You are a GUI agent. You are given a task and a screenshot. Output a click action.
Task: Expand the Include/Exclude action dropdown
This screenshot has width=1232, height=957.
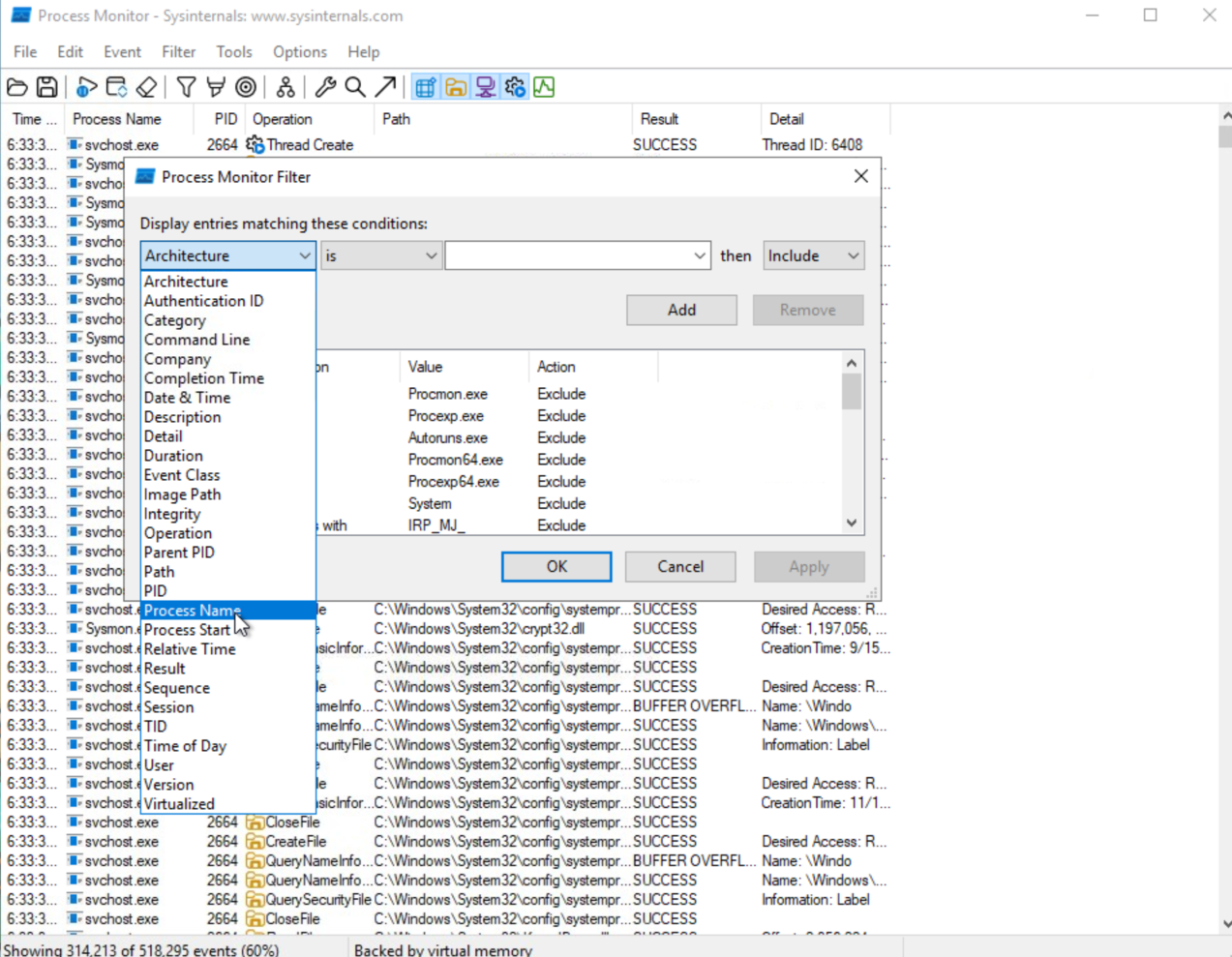click(x=813, y=255)
